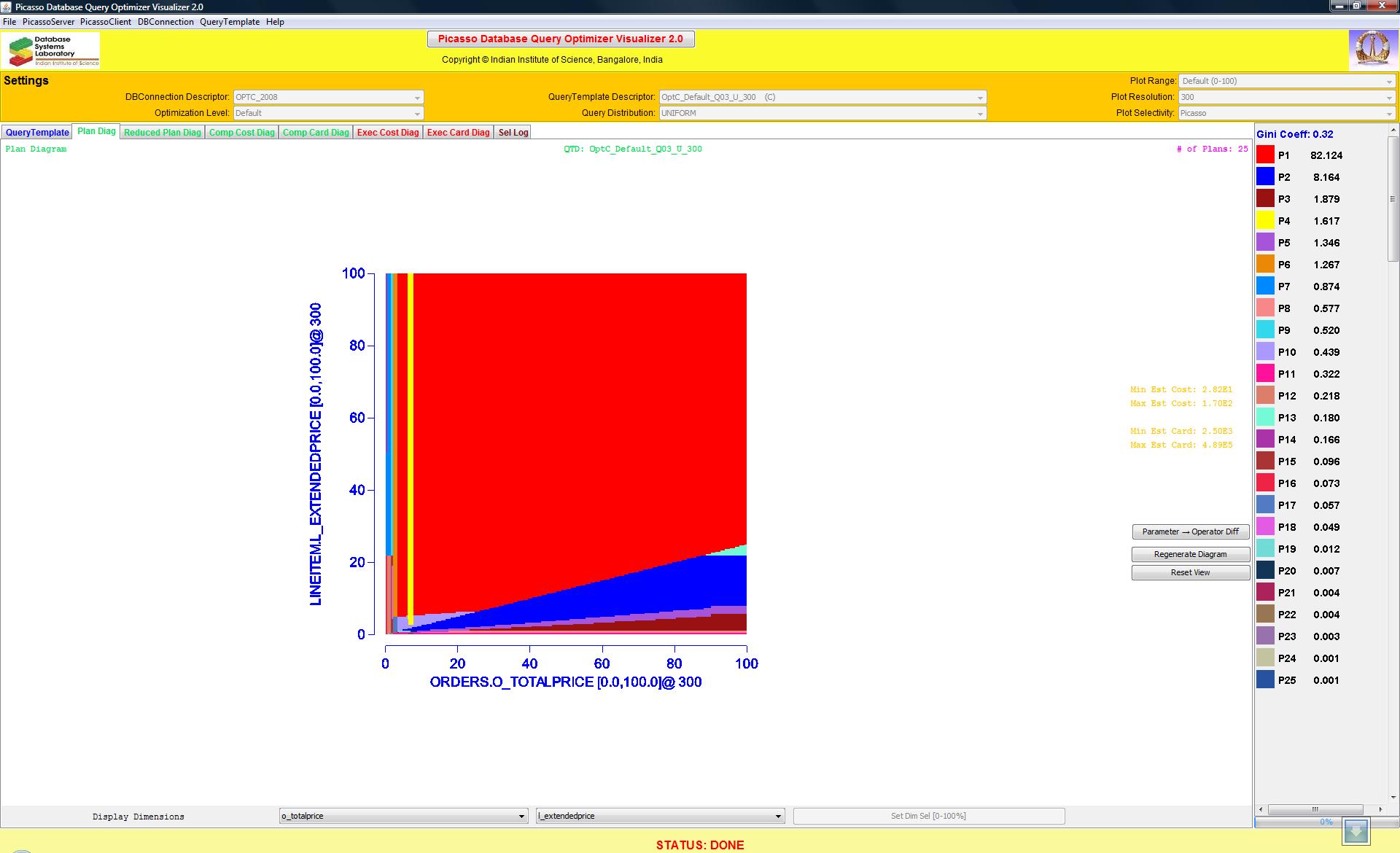Open the PicassoServer menu
Viewport: 1400px width, 853px height.
tap(48, 22)
